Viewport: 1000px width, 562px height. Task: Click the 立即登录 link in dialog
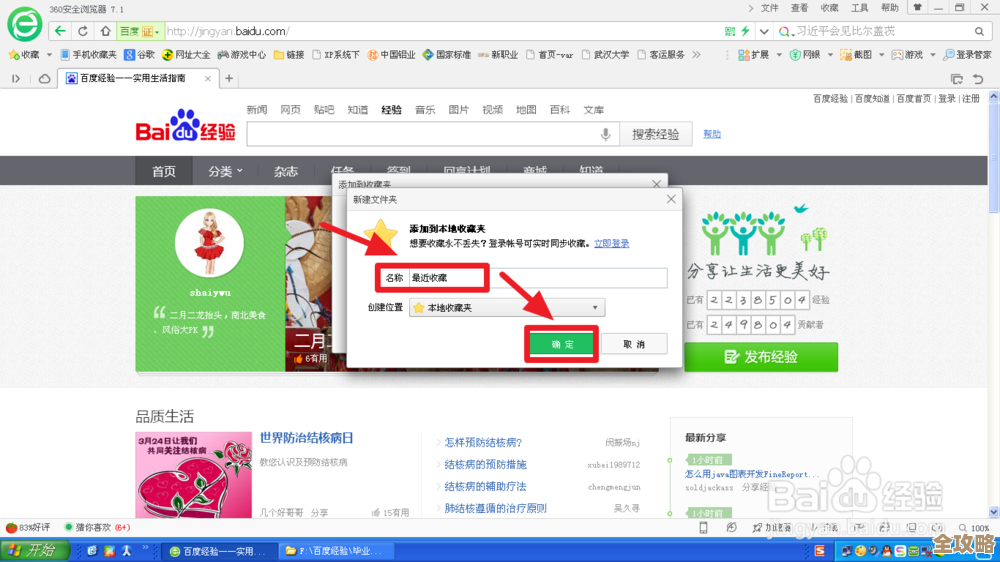click(x=611, y=243)
